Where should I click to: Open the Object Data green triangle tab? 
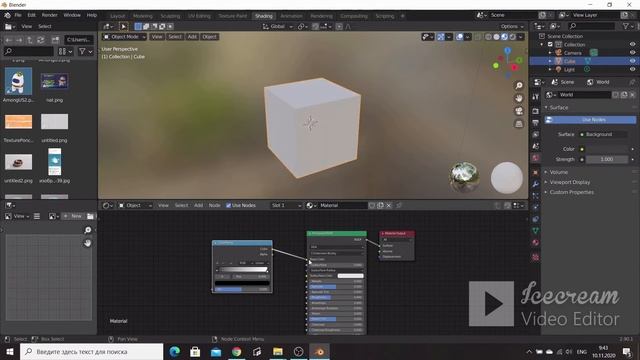[x=536, y=231]
